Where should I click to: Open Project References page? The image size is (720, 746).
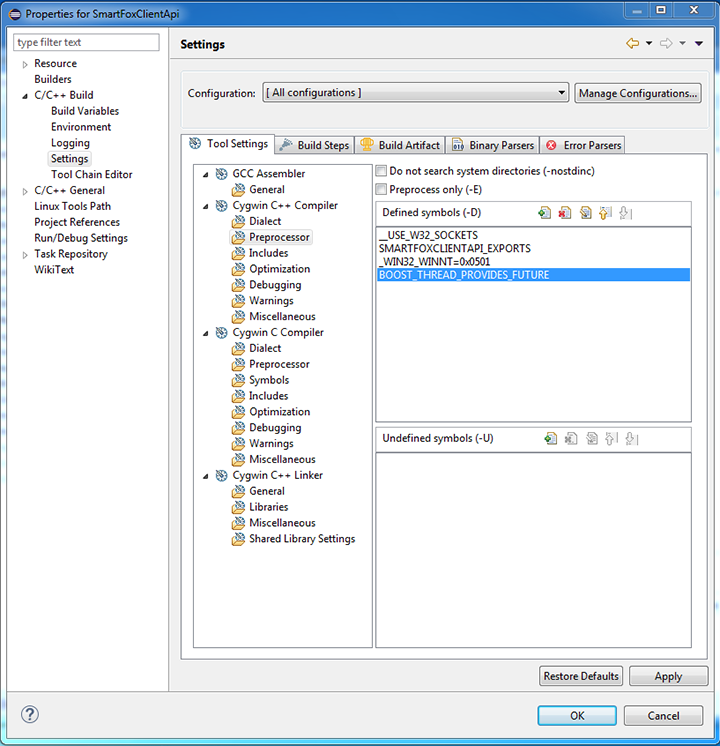tap(77, 222)
